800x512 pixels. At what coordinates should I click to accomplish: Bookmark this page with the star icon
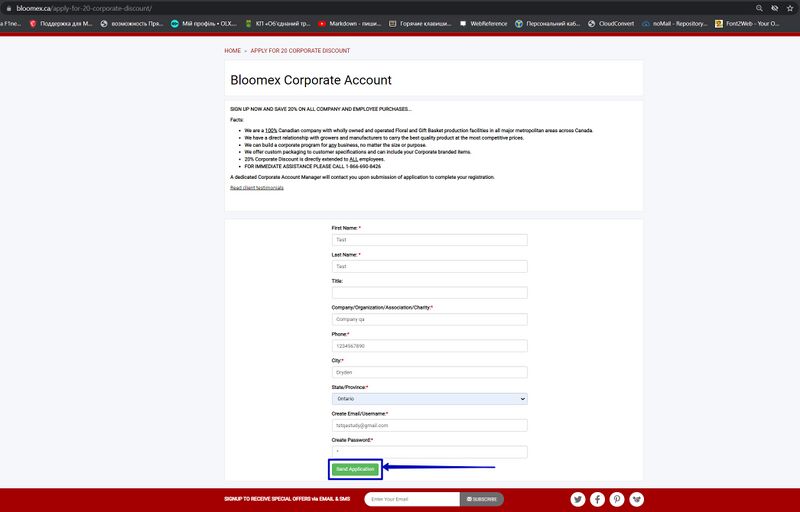point(790,8)
